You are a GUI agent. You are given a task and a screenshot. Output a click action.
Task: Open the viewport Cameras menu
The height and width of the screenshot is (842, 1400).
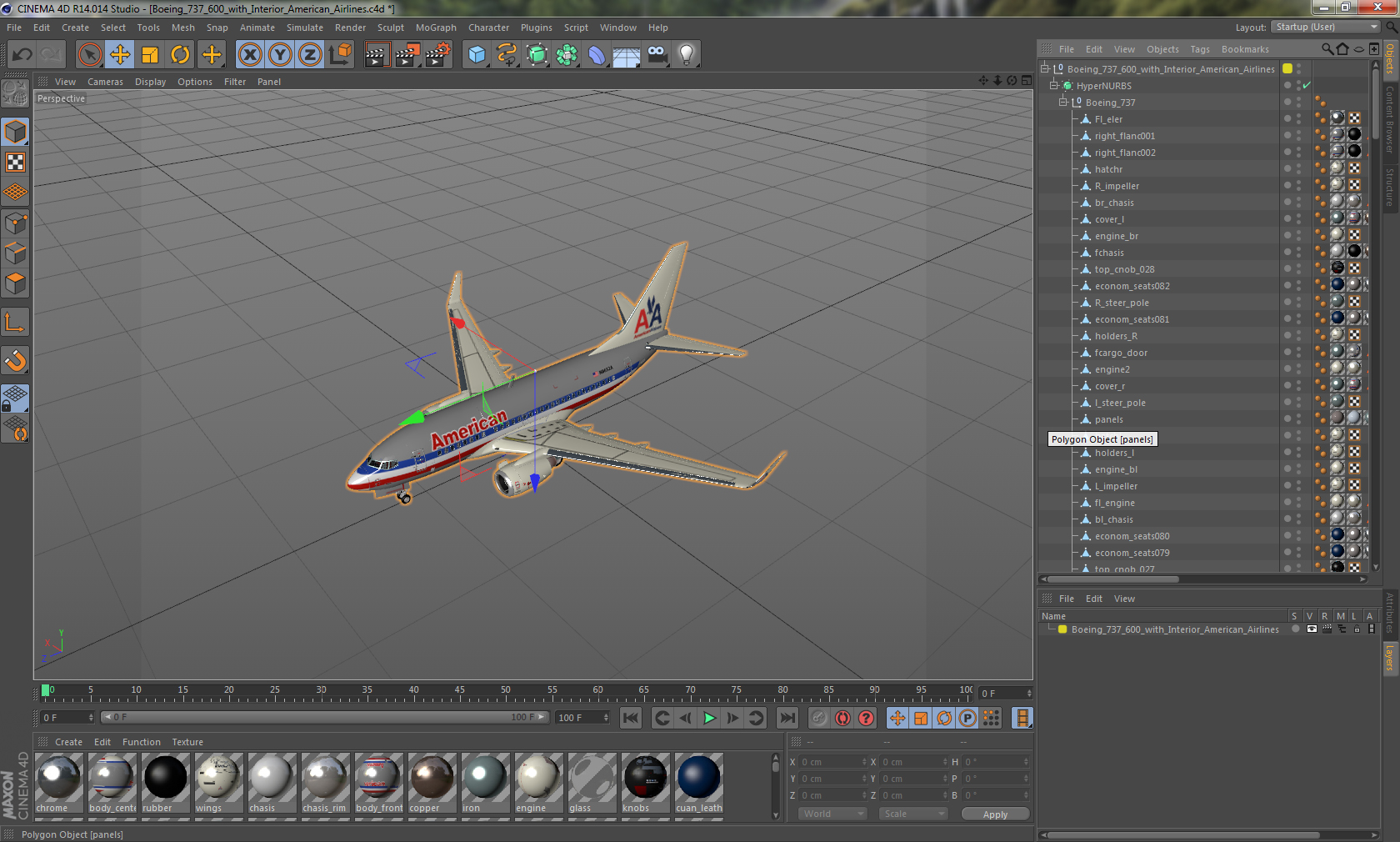105,82
